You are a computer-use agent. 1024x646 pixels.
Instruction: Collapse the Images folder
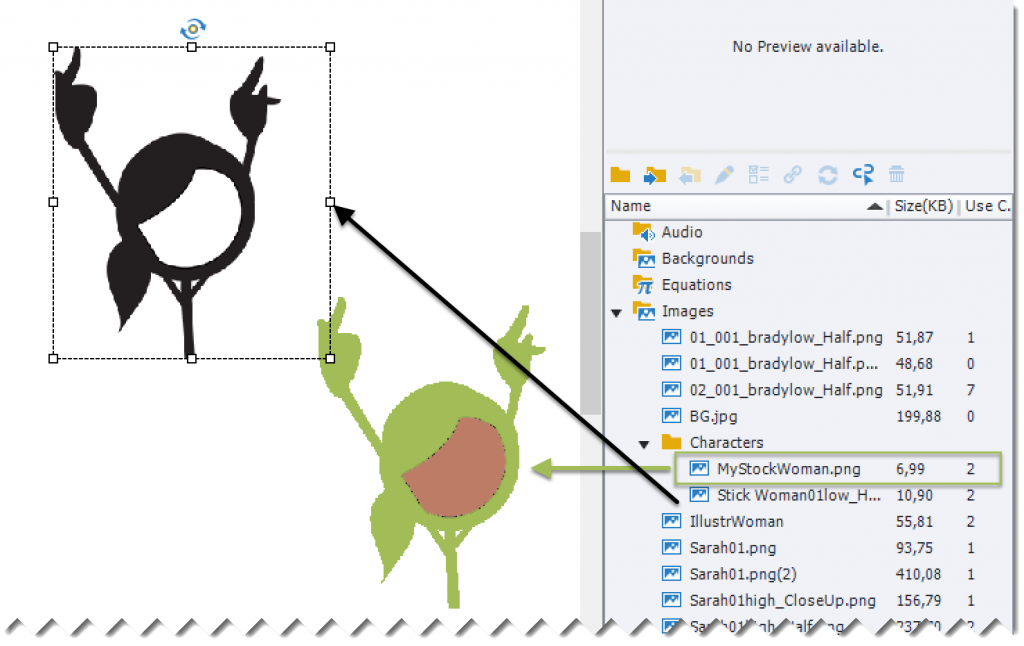coord(617,312)
